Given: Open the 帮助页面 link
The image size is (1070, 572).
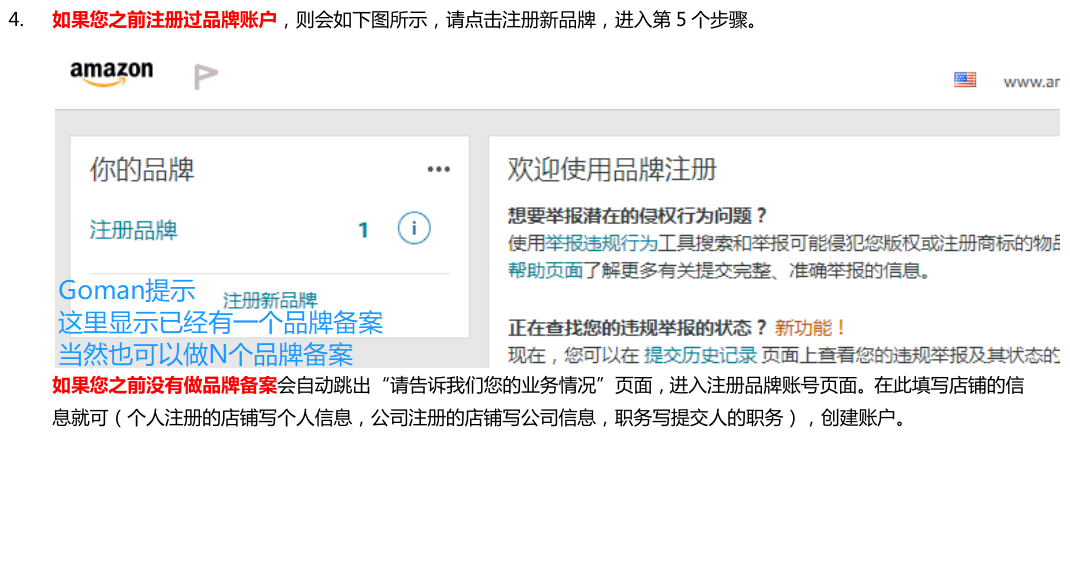Looking at the screenshot, I should [x=545, y=271].
